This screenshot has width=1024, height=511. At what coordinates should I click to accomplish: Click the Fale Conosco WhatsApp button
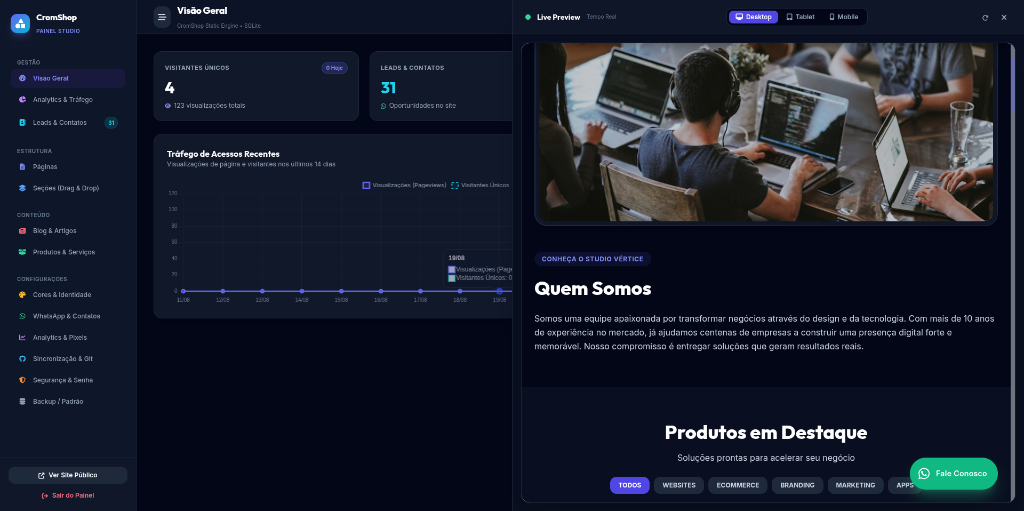pyautogui.click(x=954, y=474)
